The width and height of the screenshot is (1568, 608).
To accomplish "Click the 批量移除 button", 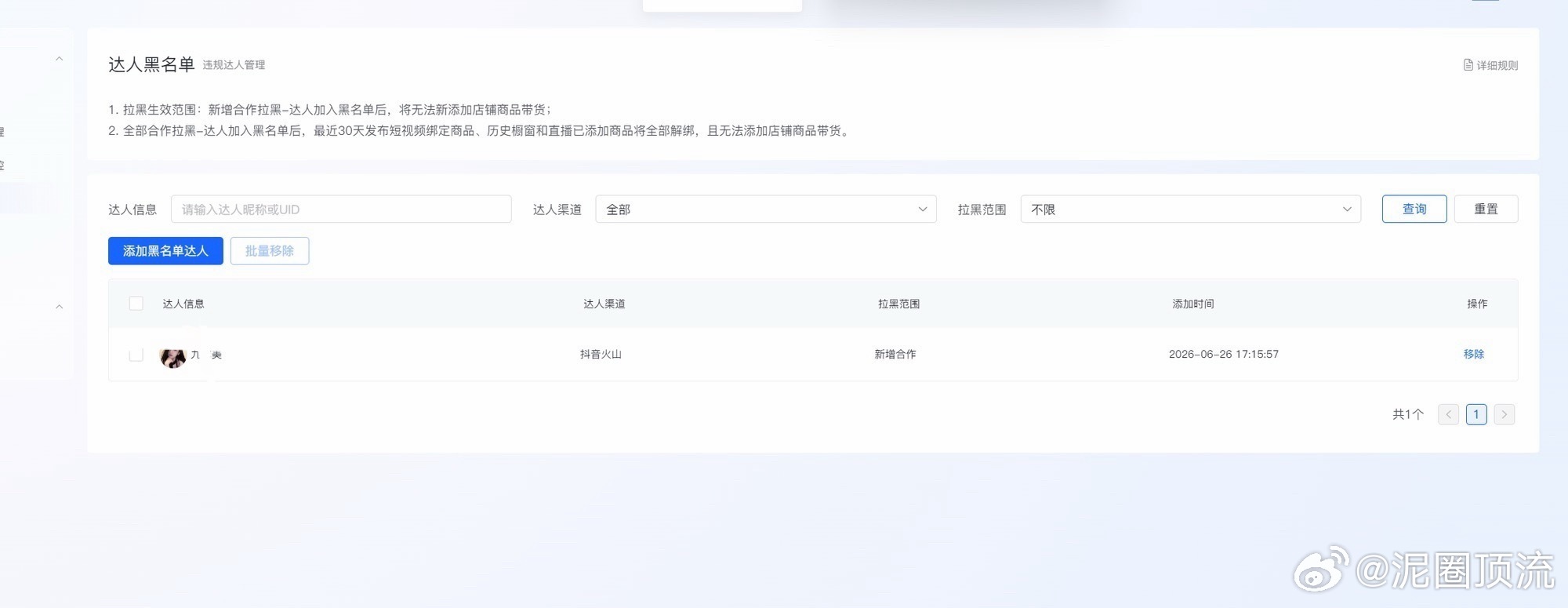I will coord(270,251).
